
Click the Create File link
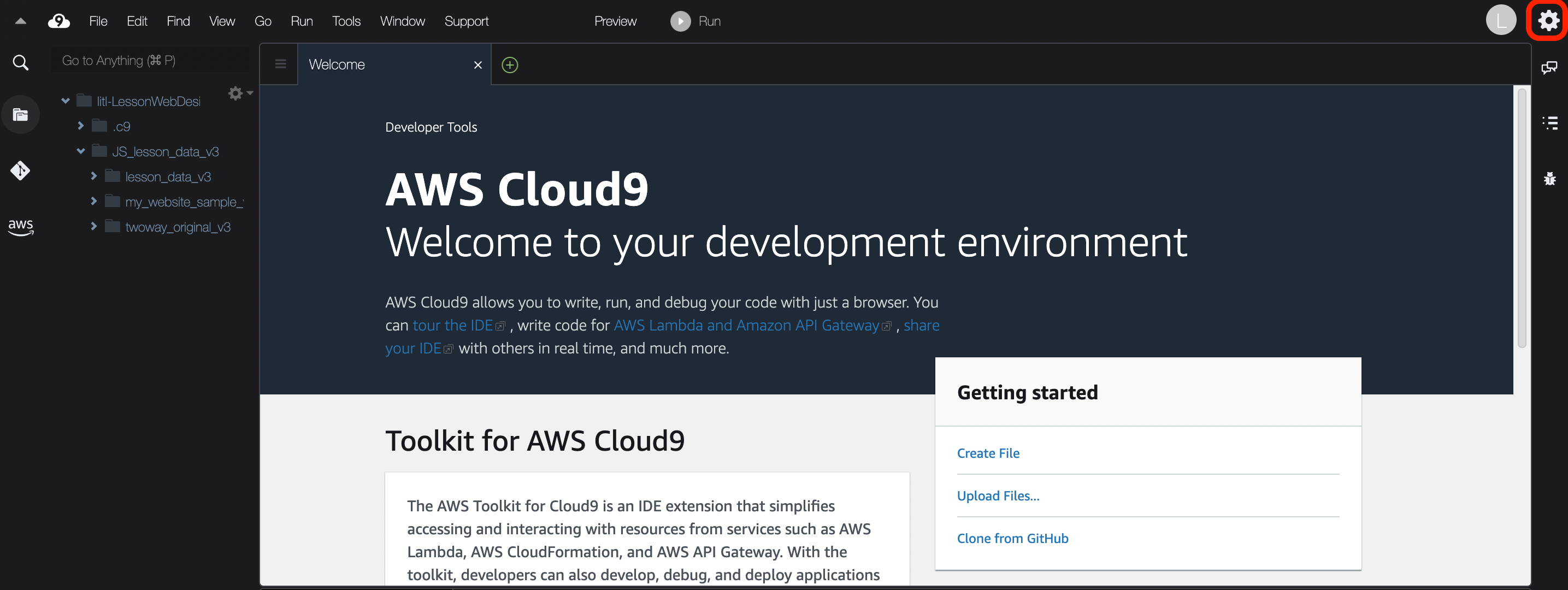[987, 453]
